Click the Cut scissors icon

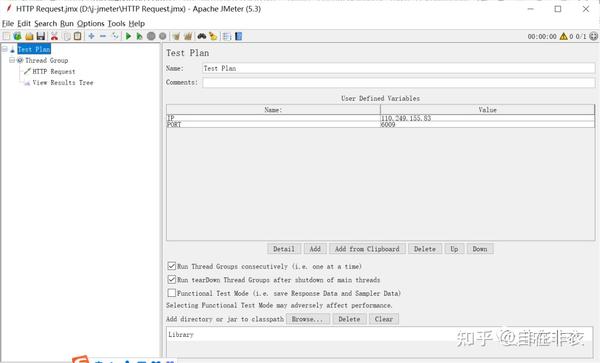click(54, 36)
